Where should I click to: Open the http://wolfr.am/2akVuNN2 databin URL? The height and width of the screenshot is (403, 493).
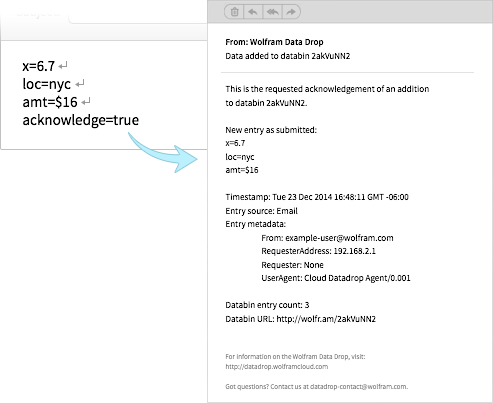tap(326, 319)
